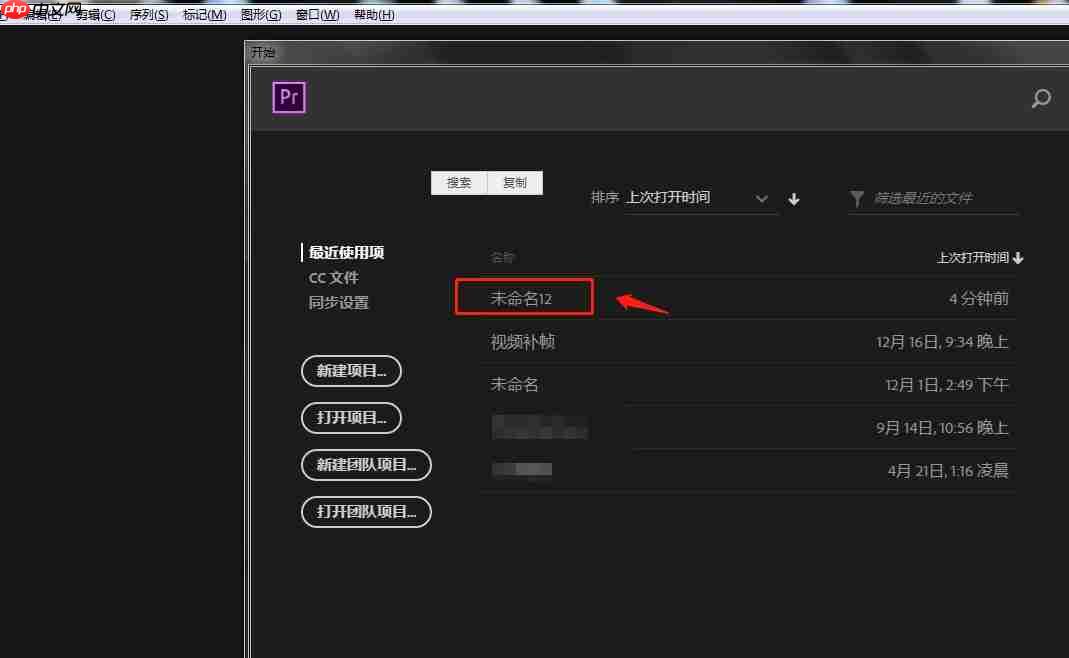
Task: Open the 帮助 menu
Action: (373, 14)
